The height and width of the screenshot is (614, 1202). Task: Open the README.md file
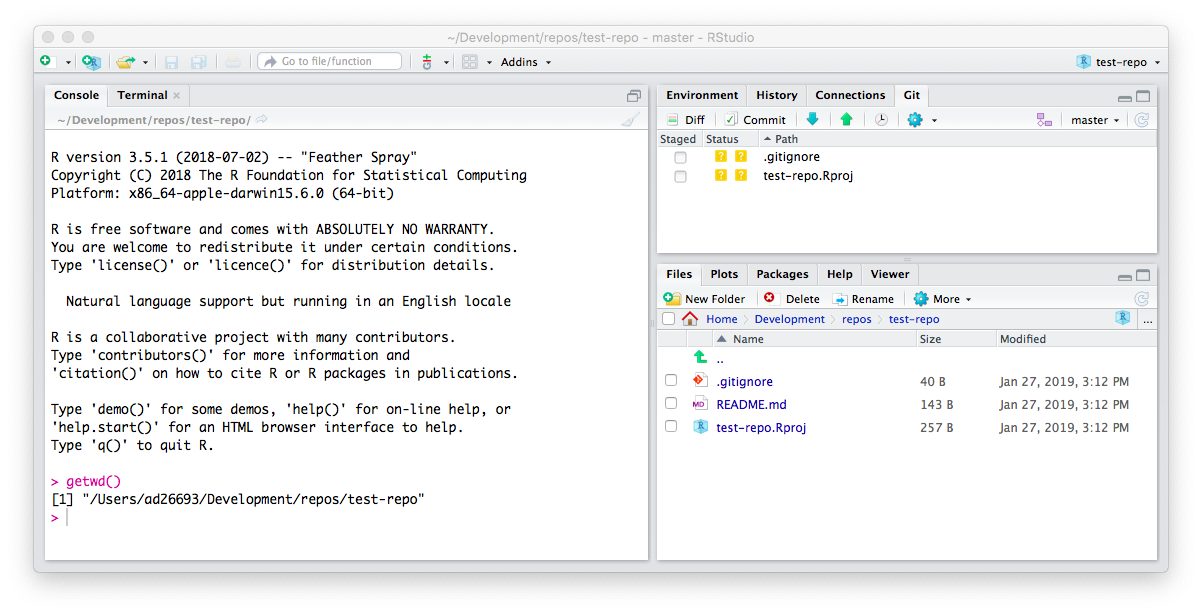[x=751, y=405]
